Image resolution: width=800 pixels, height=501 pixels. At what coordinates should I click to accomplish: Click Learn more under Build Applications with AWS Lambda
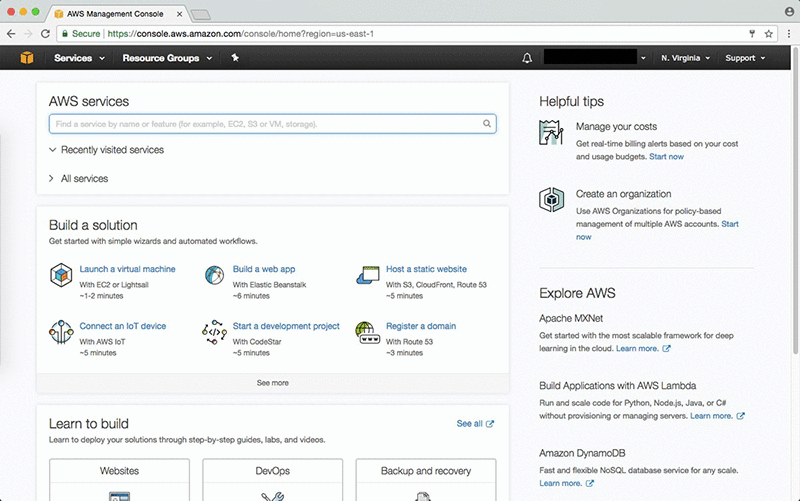[711, 416]
